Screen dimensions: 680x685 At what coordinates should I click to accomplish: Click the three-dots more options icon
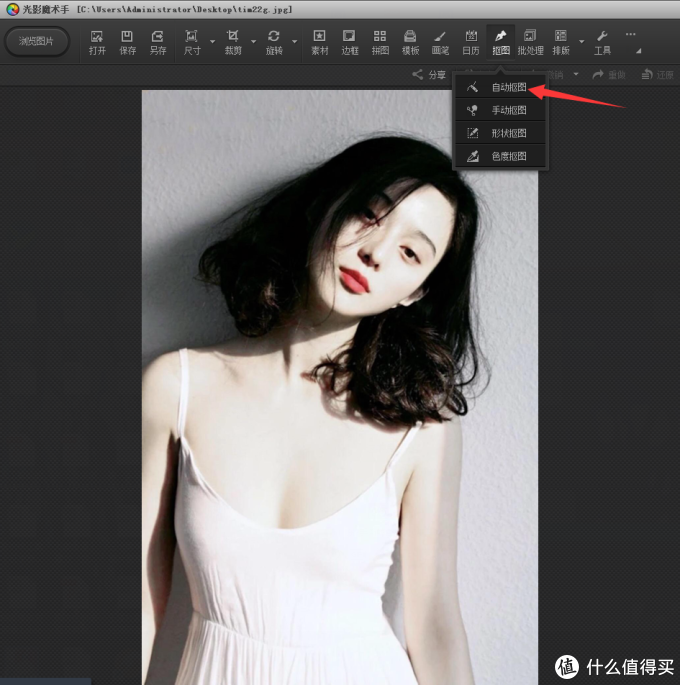click(x=630, y=34)
